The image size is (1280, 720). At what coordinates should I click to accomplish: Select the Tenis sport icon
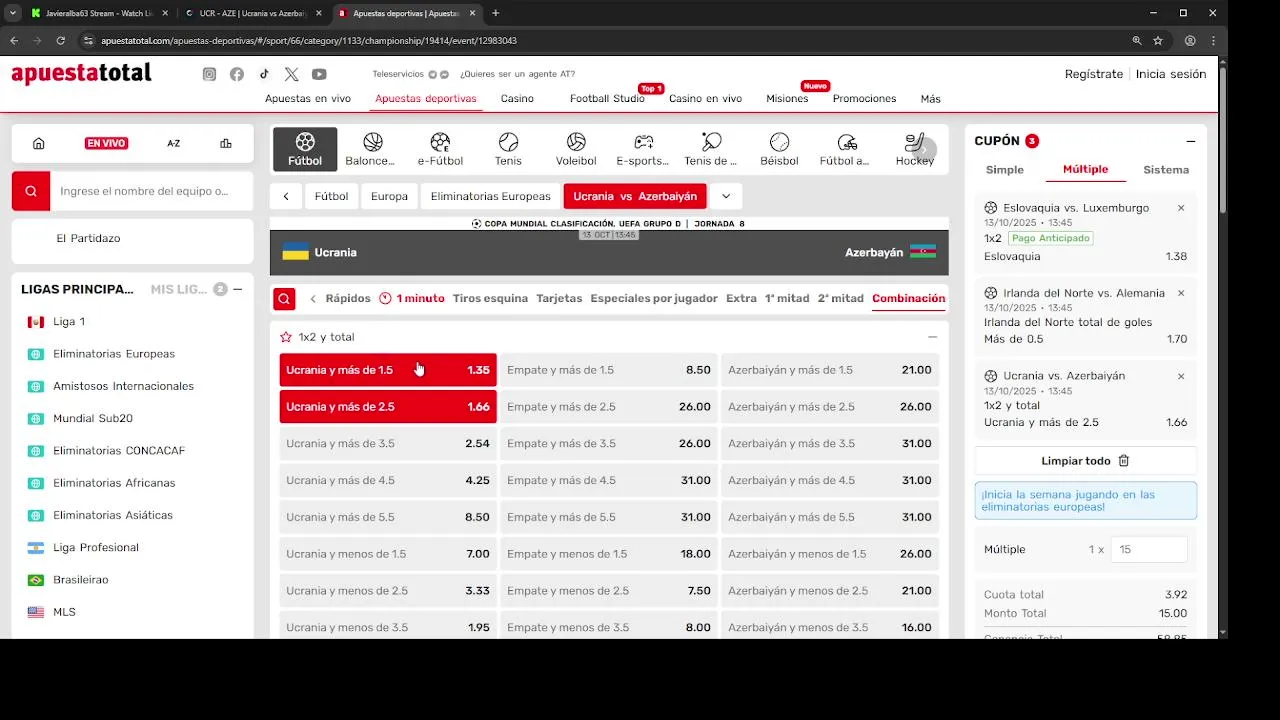point(508,149)
